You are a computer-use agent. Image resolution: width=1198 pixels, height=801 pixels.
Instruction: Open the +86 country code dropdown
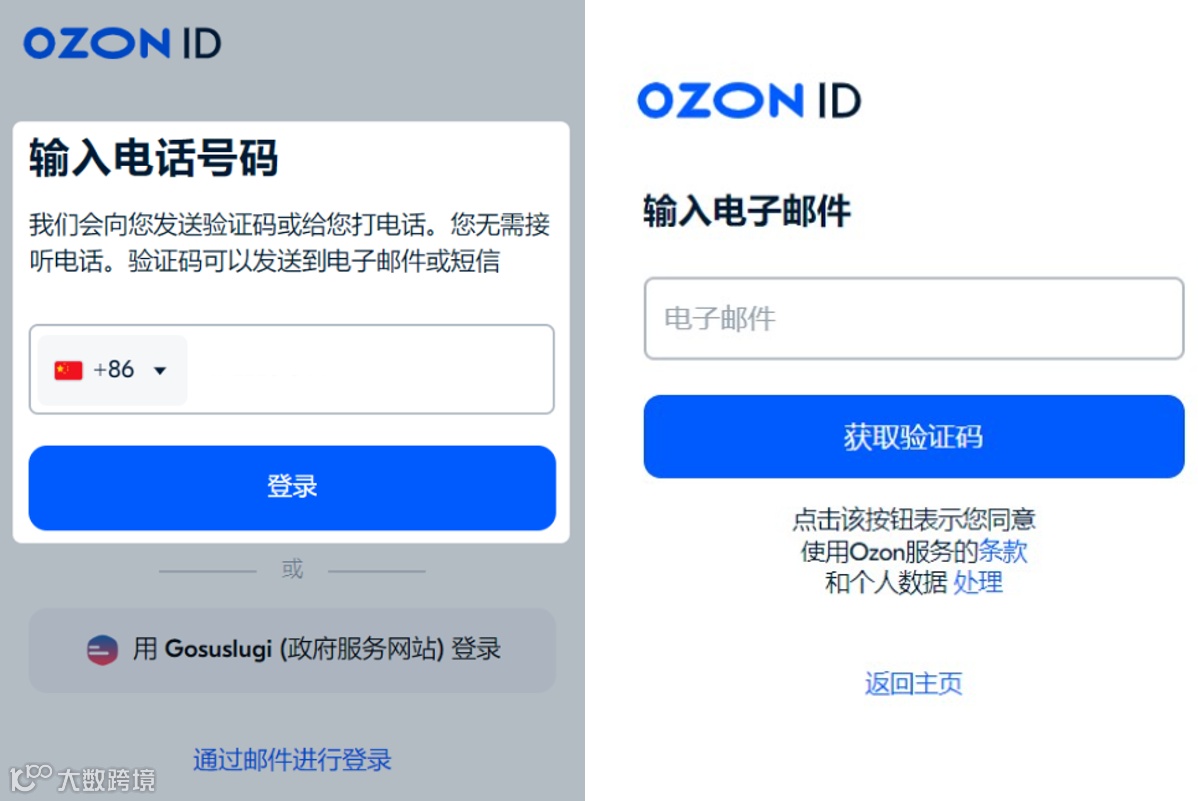(x=112, y=370)
